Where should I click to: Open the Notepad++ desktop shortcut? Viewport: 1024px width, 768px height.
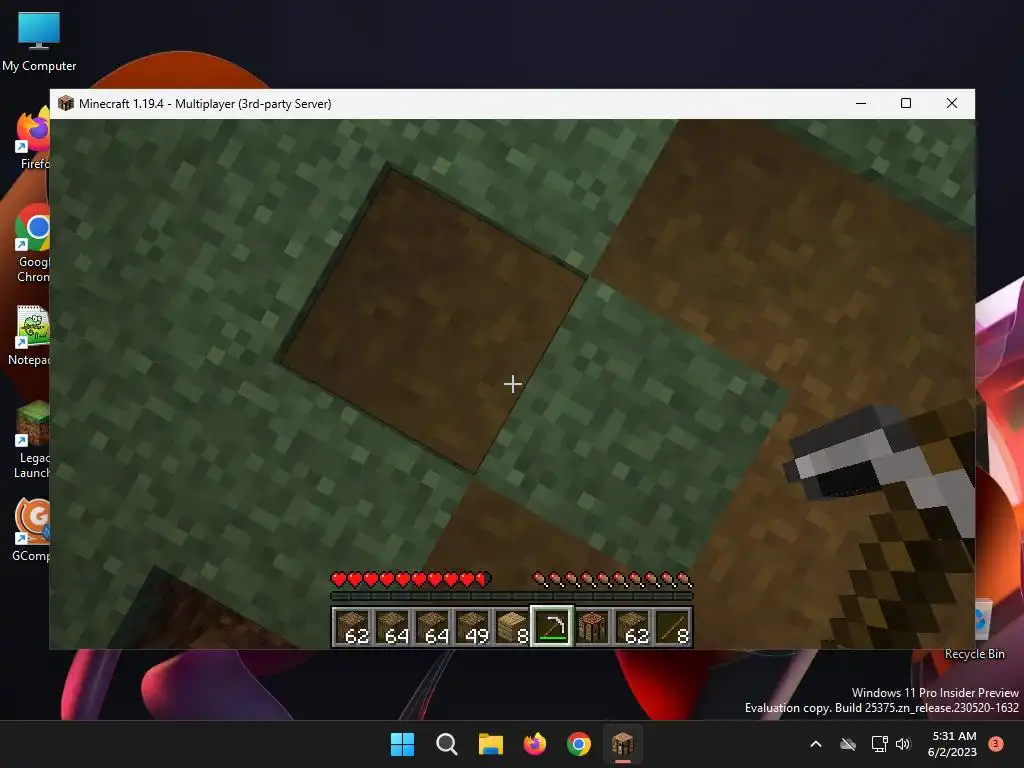tap(31, 335)
